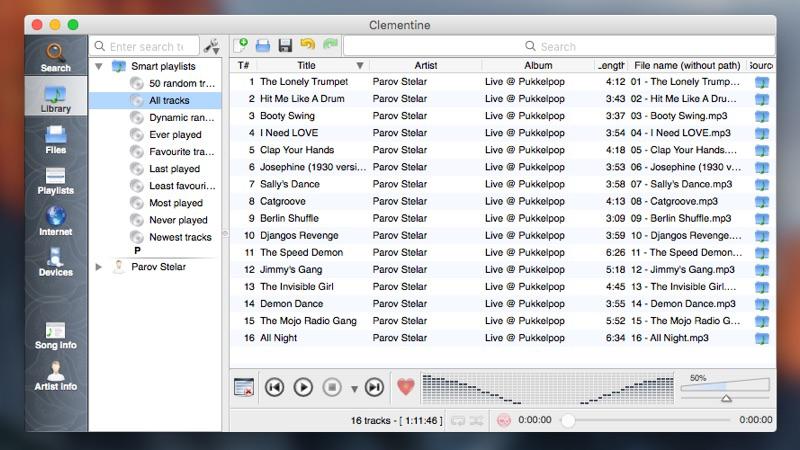Open the Files sidebar tab

pyautogui.click(x=55, y=139)
